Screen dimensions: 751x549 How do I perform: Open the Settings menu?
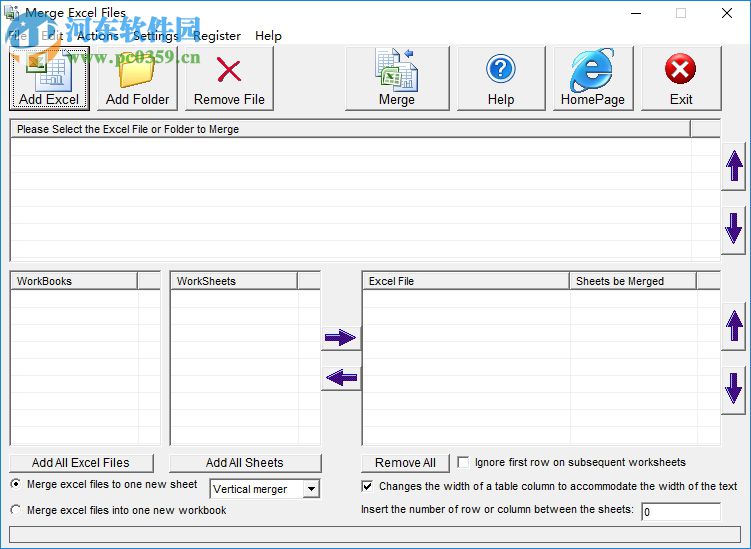(156, 35)
